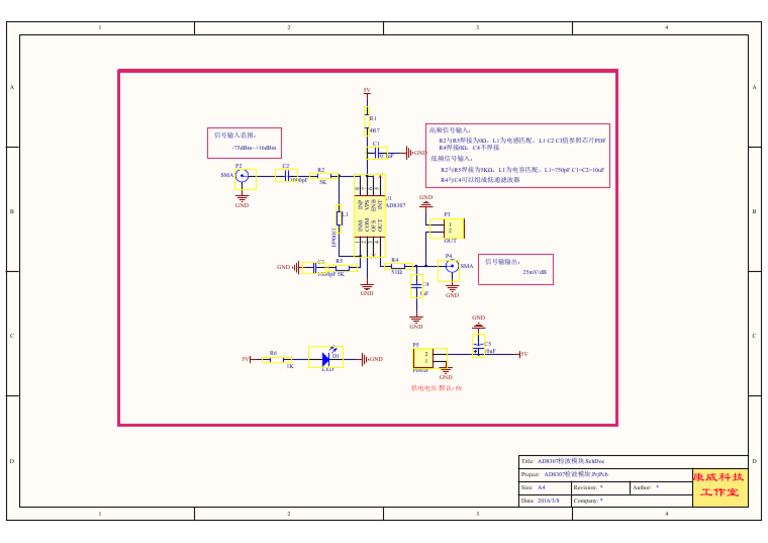Screen dimensions: 768x543
Task: Click the signal input range note box
Action: (244, 143)
